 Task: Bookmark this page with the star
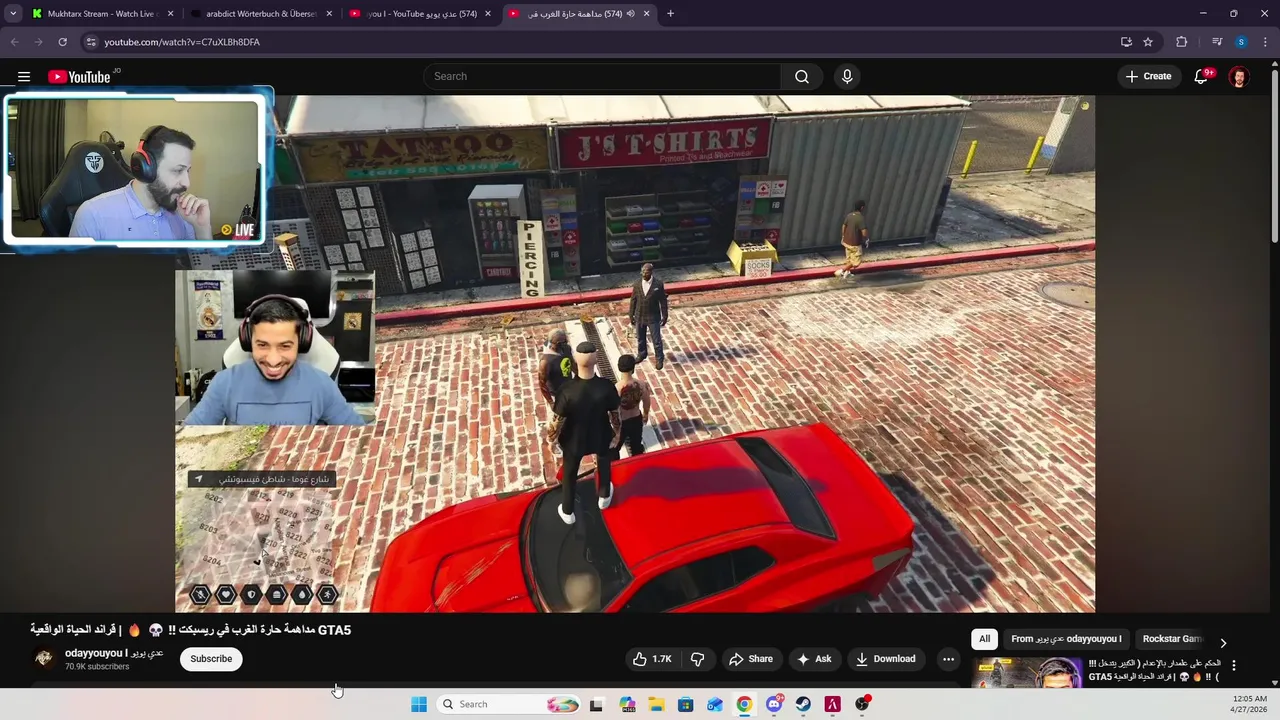1148,42
